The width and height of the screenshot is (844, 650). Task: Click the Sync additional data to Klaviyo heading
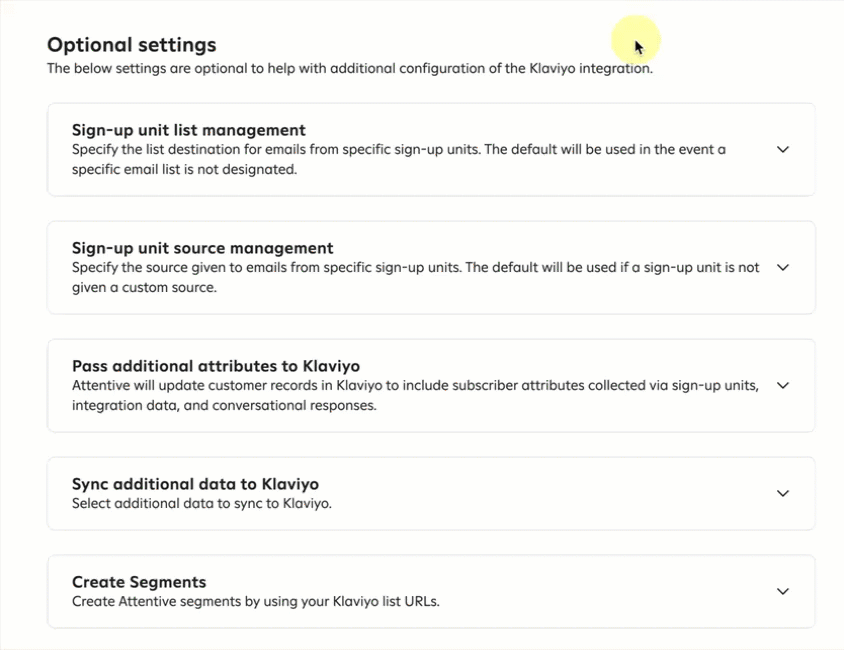(x=195, y=484)
